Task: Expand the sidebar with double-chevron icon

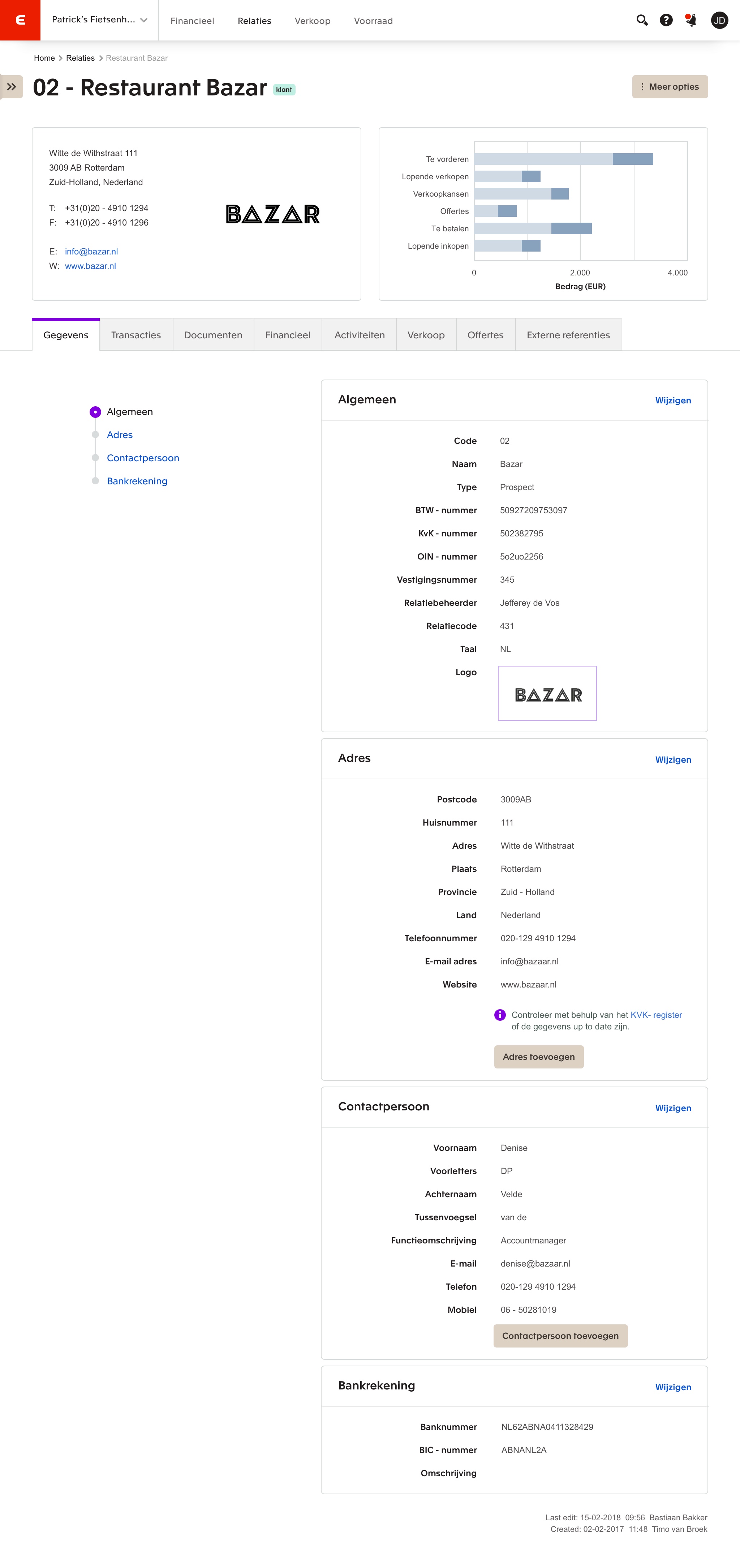Action: click(12, 87)
